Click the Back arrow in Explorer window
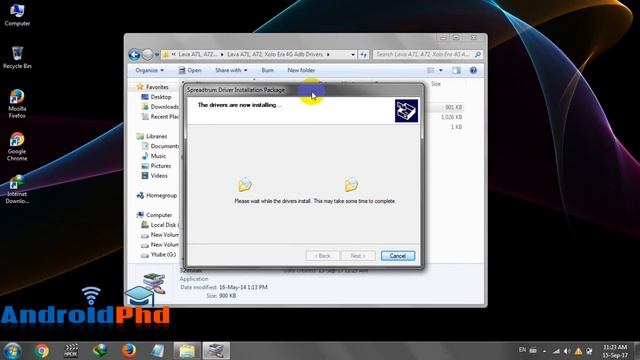Image resolution: width=640 pixels, height=360 pixels. [134, 54]
